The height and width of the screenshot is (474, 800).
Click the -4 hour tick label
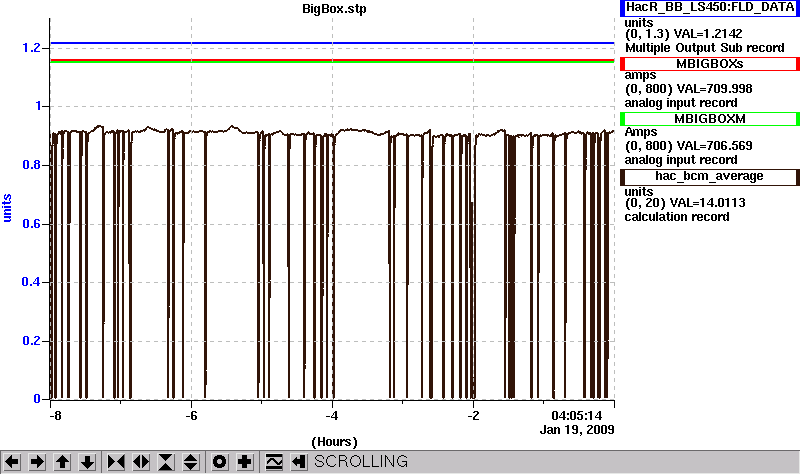(332, 416)
